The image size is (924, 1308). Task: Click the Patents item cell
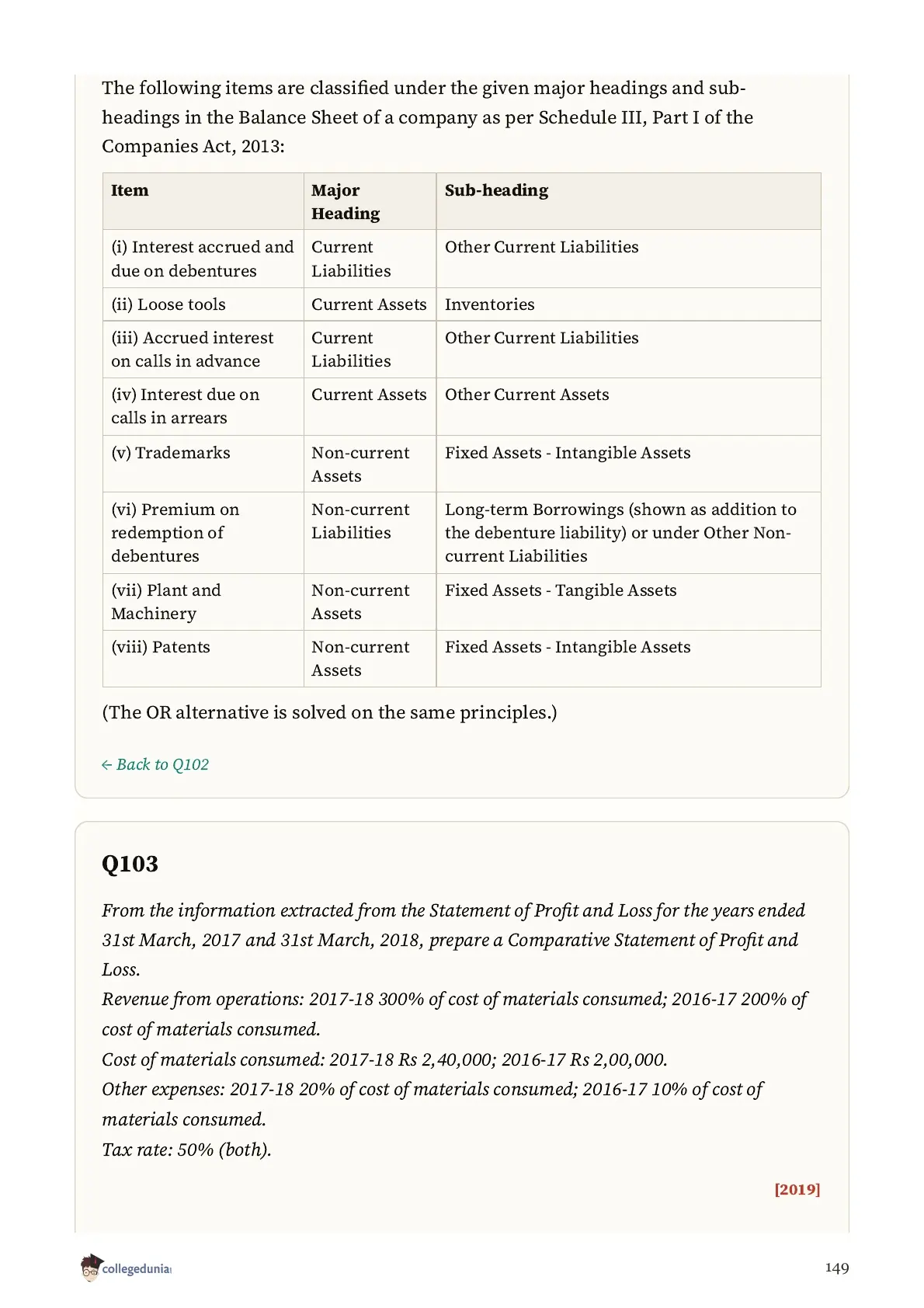click(203, 659)
